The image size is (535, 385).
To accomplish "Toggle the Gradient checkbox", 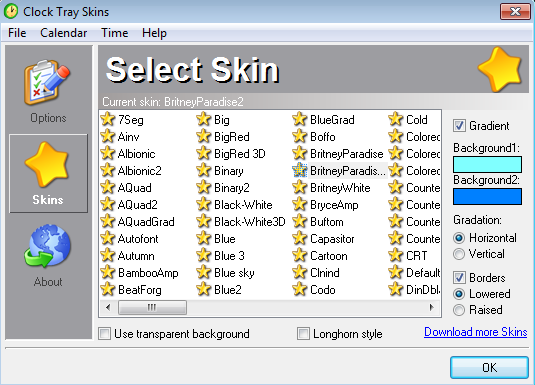I will (459, 126).
